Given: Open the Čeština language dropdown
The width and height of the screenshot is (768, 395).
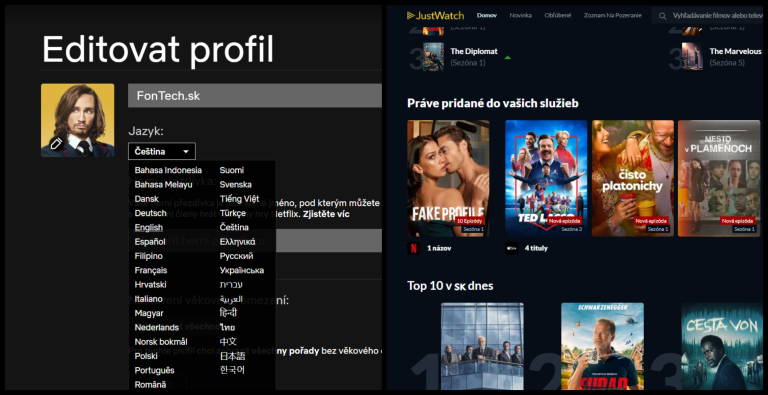Looking at the screenshot, I should [162, 151].
